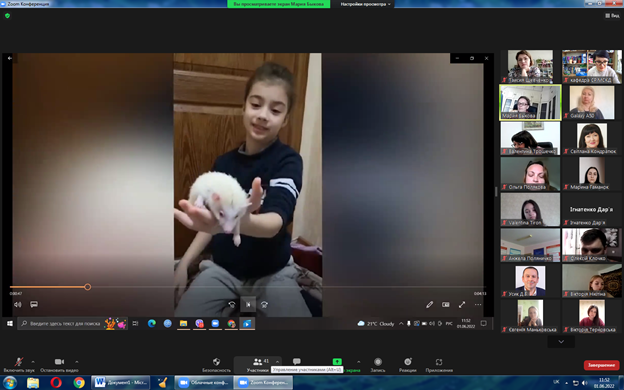Unmute microphone with Включить звук button
The width and height of the screenshot is (624, 390).
[19, 365]
